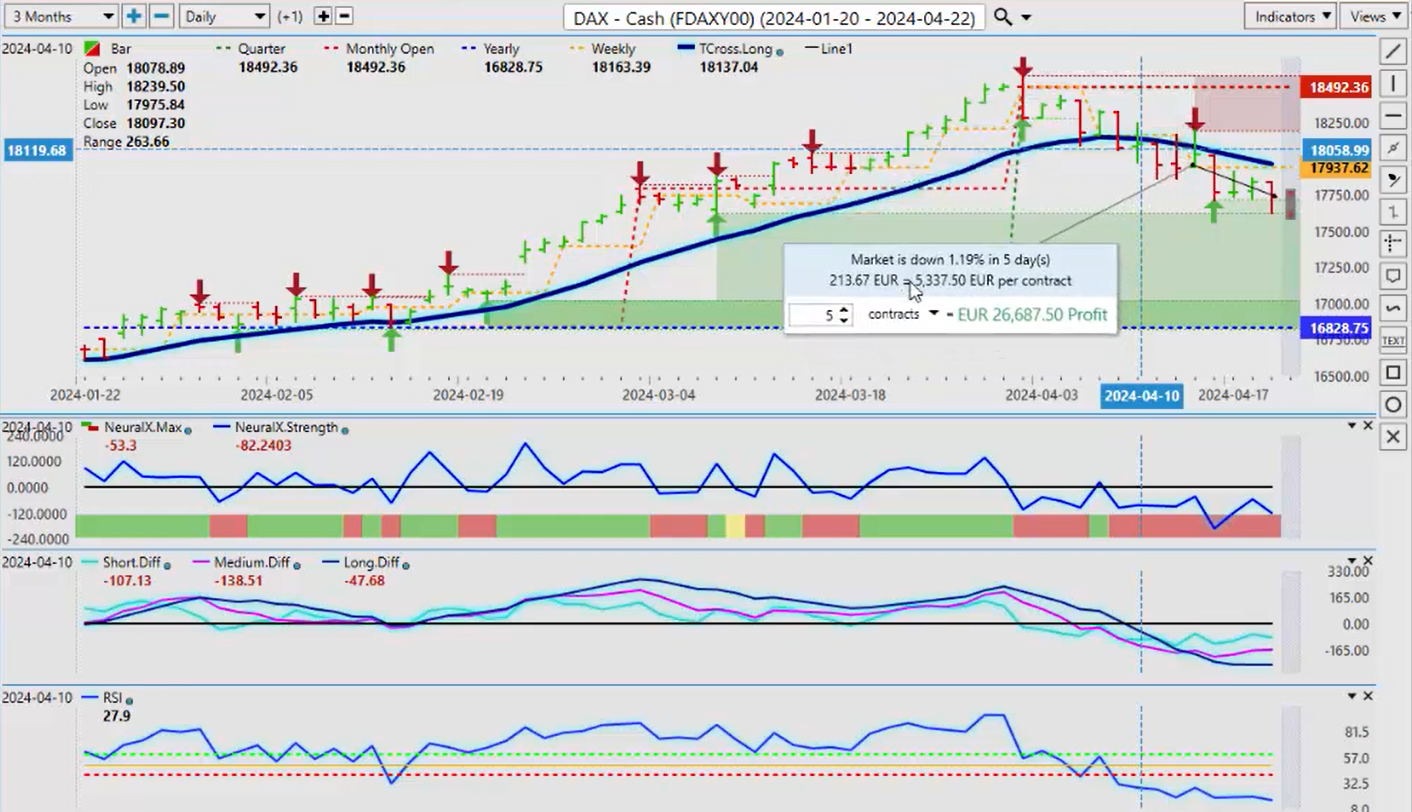Image resolution: width=1412 pixels, height=812 pixels.
Task: Expand the arrow beside the search icon
Action: pos(1026,18)
